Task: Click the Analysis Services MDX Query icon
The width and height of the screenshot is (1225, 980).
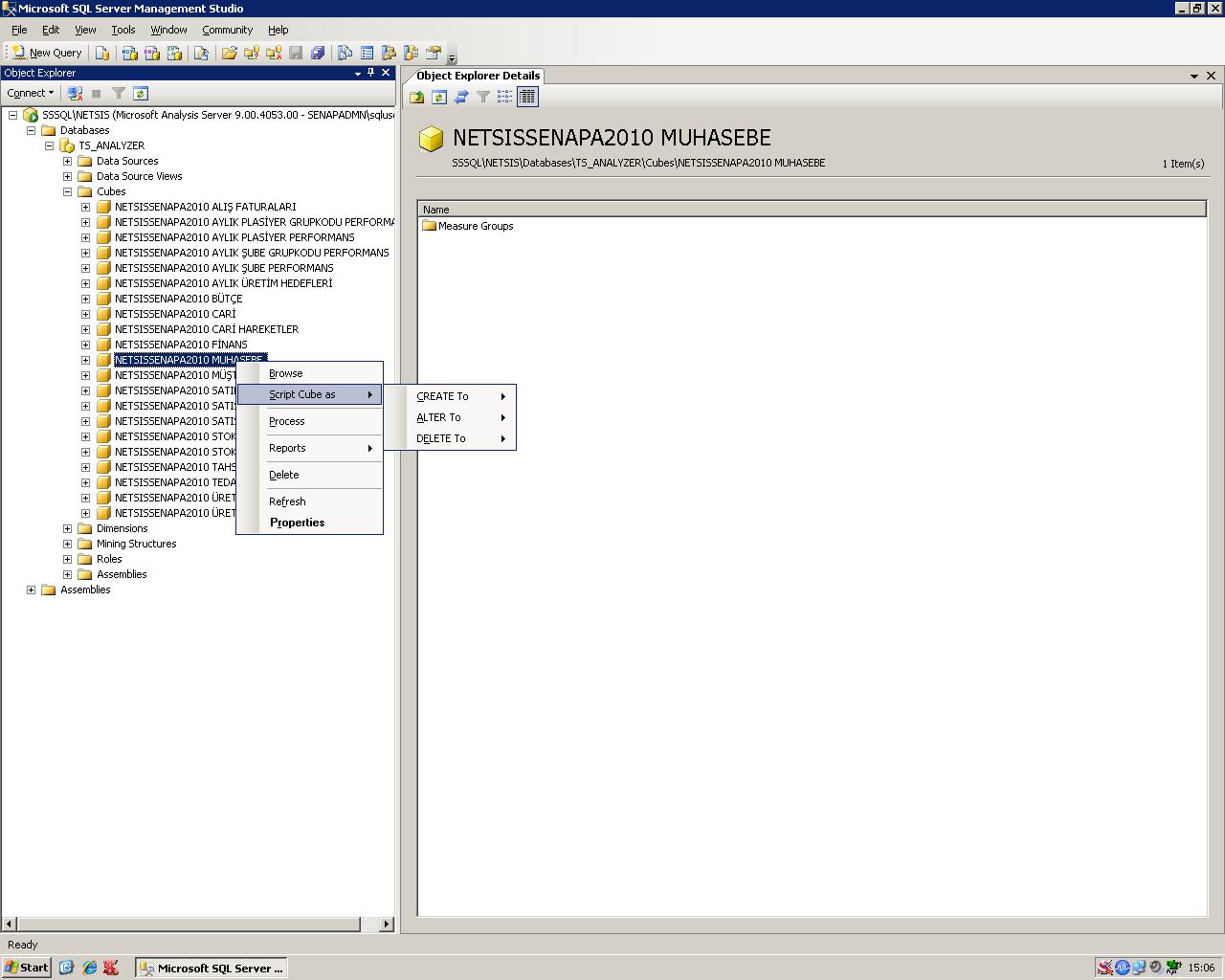Action: (129, 53)
